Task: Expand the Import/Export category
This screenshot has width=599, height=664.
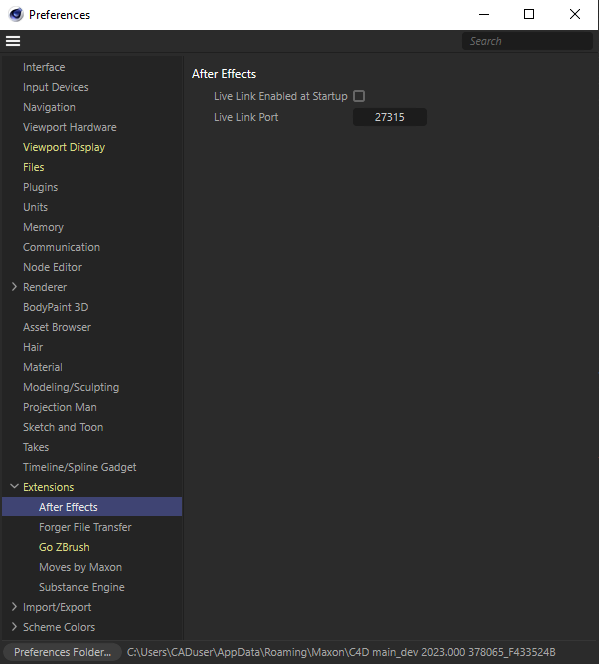Action: tap(14, 606)
